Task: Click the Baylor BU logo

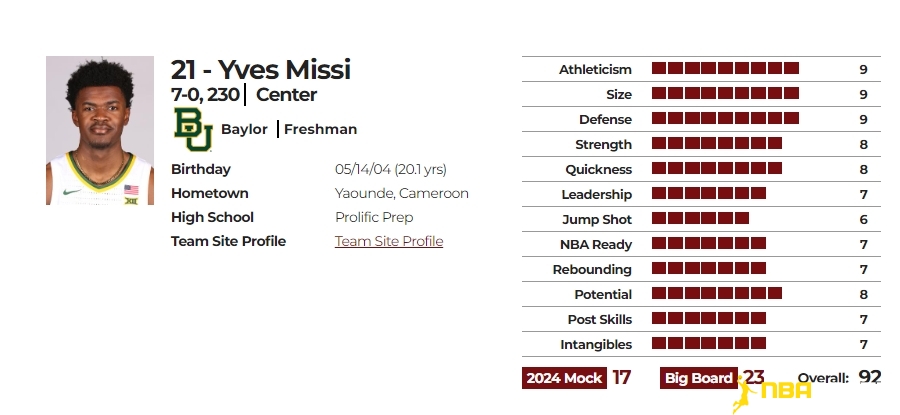Action: tap(193, 129)
